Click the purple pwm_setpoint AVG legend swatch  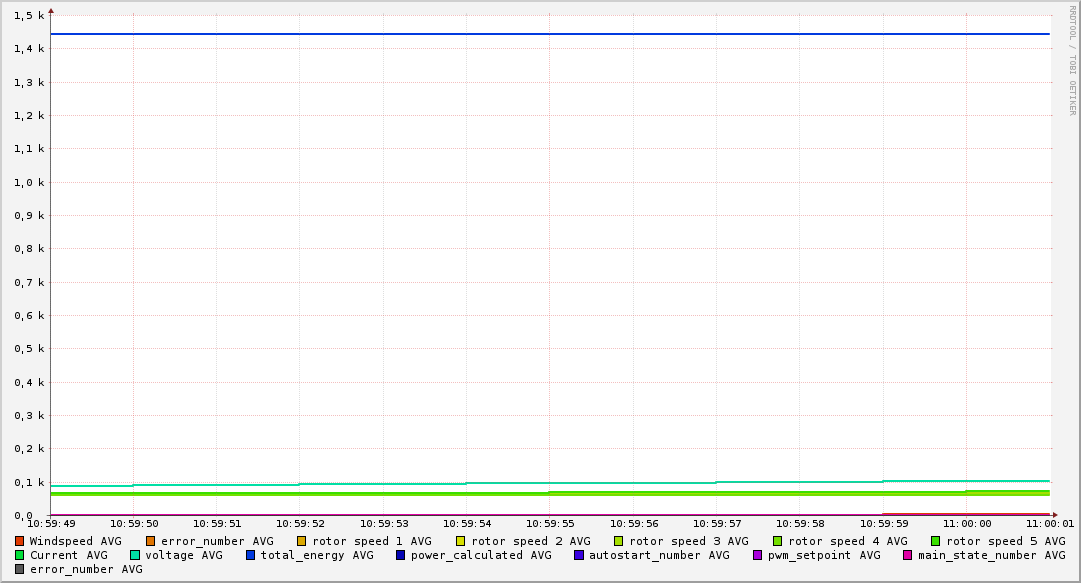758,555
